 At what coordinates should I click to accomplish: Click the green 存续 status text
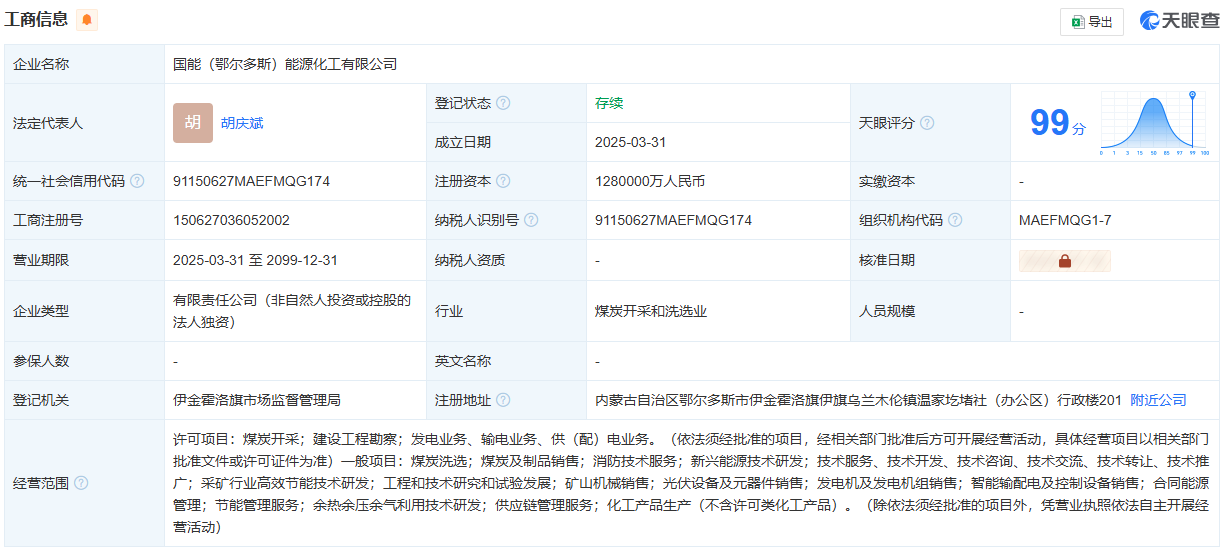609,103
